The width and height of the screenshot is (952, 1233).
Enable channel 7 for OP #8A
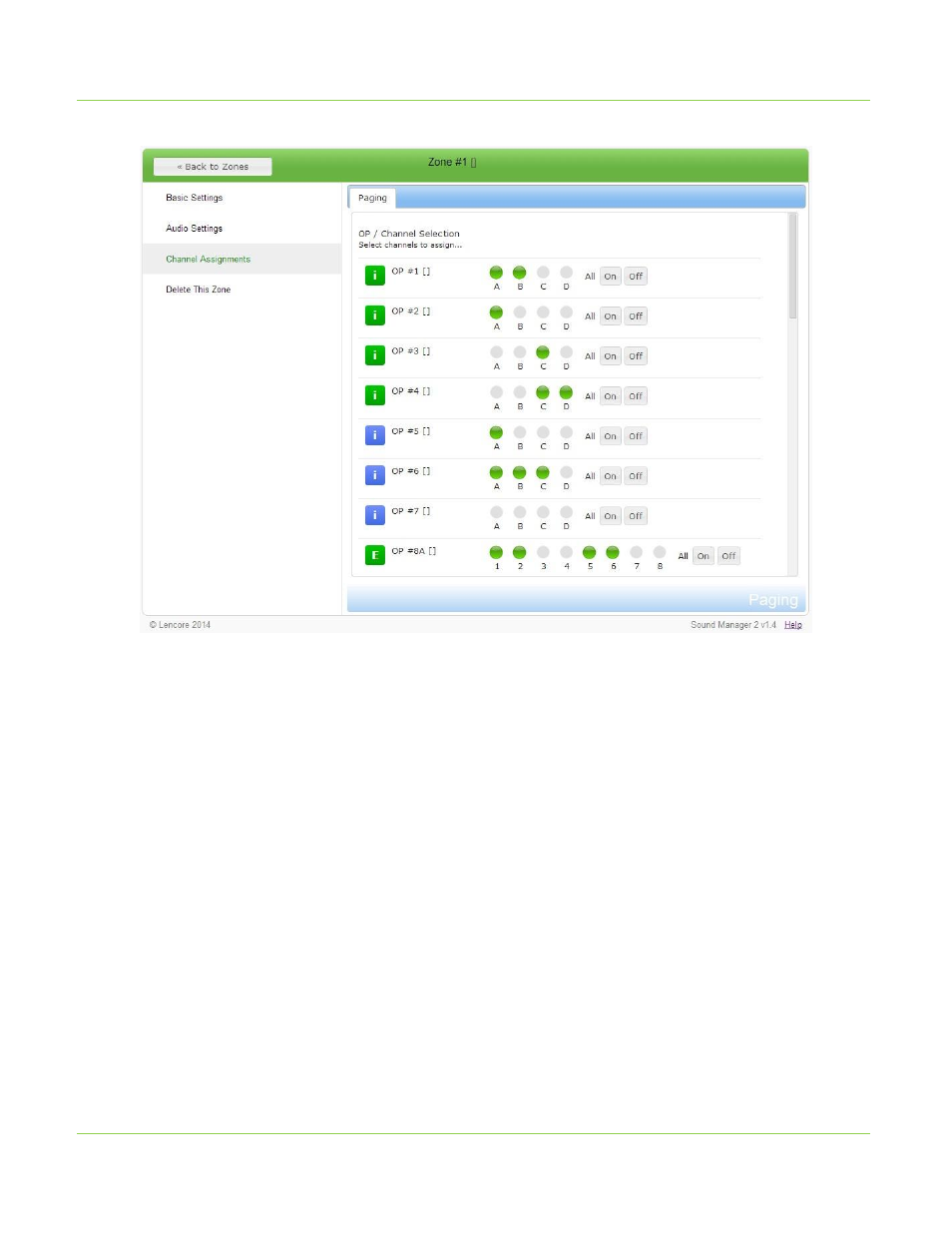pos(636,552)
